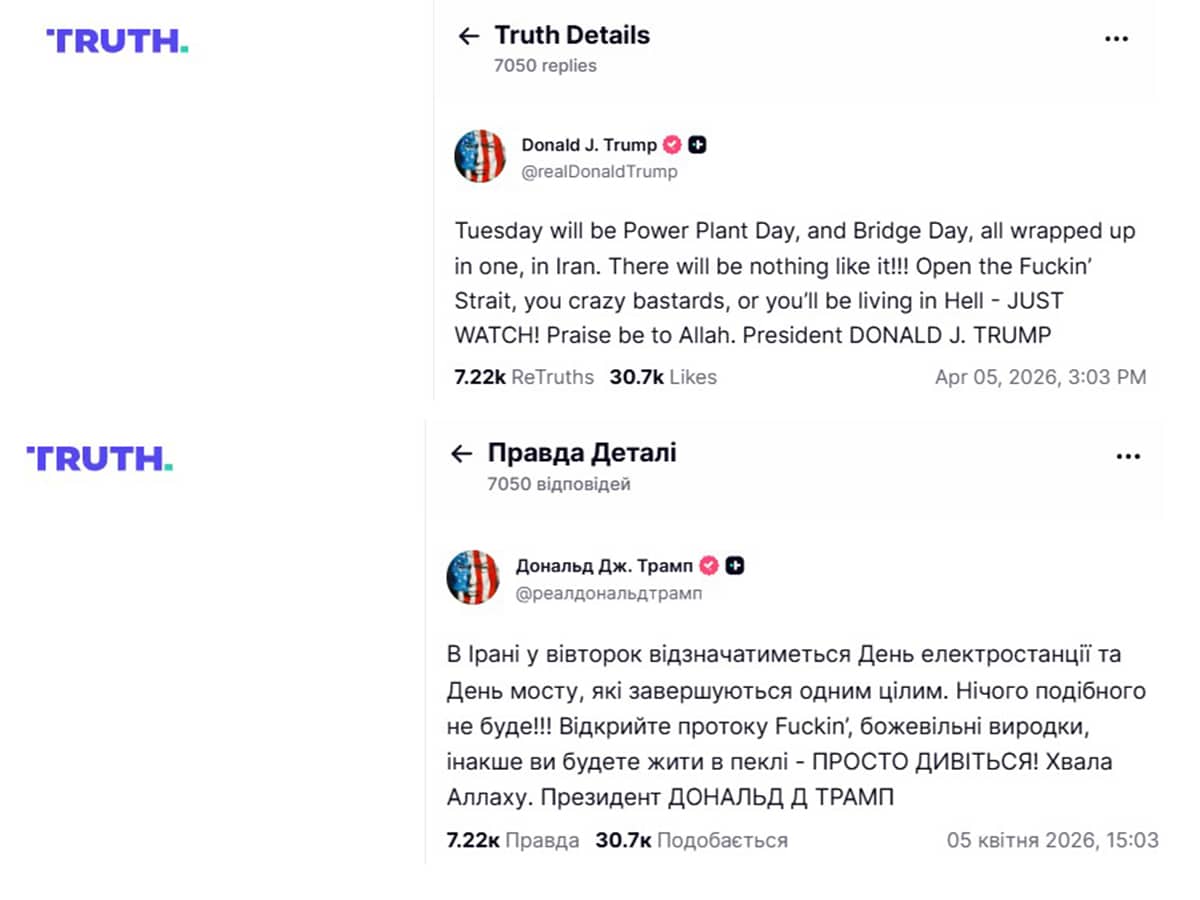1200x900 pixels.
Task: Click the back arrow beside Правда Деталі
Action: [x=461, y=454]
